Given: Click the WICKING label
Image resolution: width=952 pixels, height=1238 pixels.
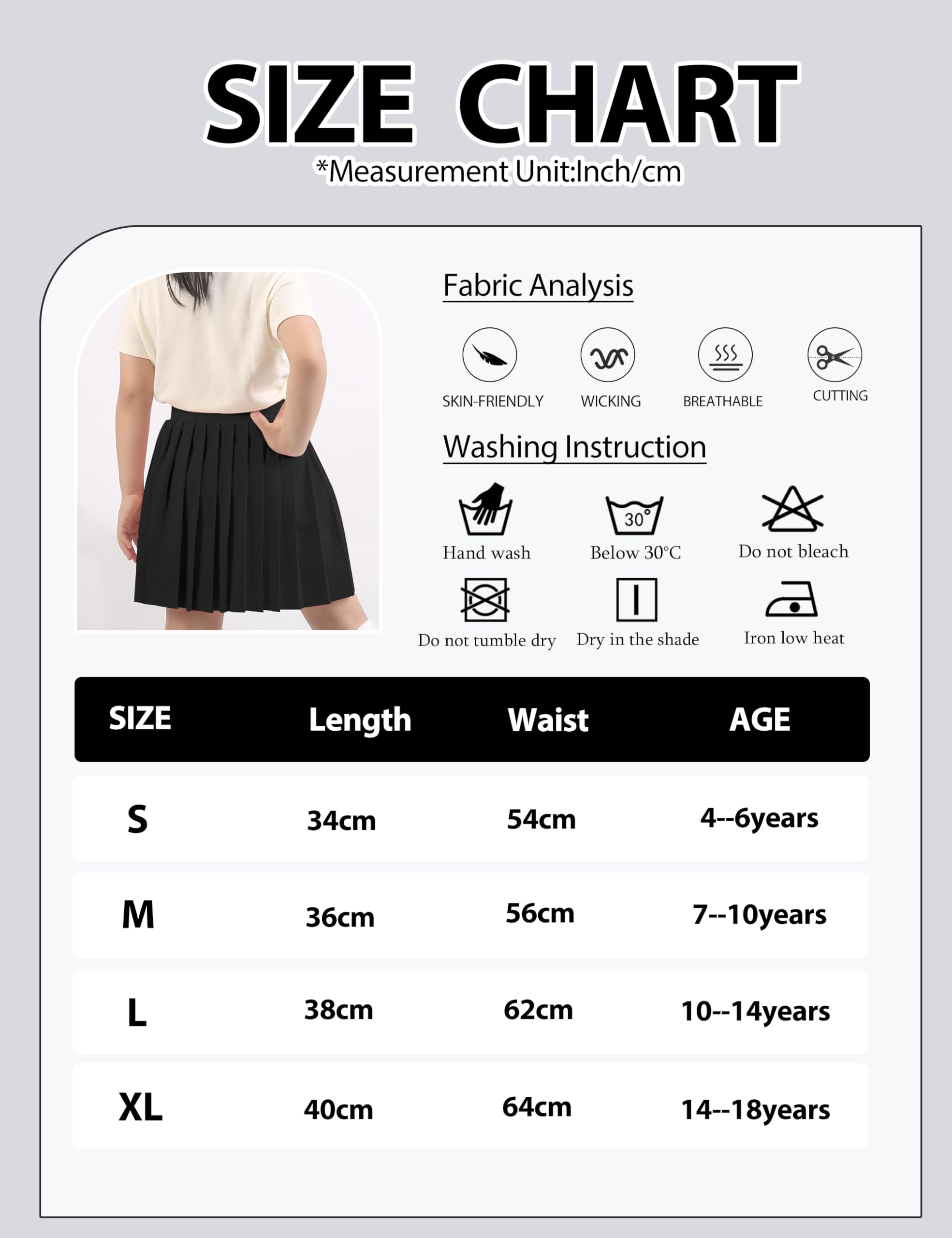Looking at the screenshot, I should pyautogui.click(x=610, y=401).
